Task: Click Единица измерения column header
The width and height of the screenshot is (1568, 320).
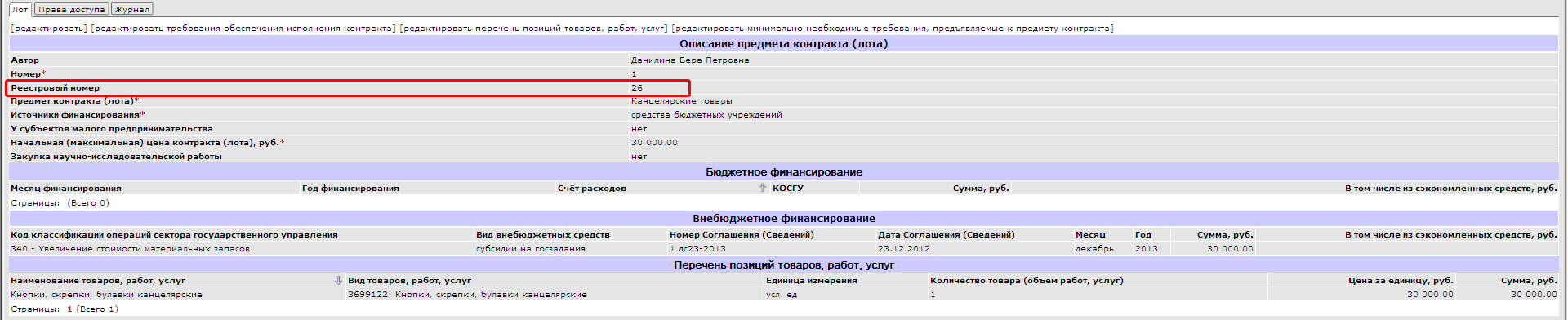Action: point(812,281)
